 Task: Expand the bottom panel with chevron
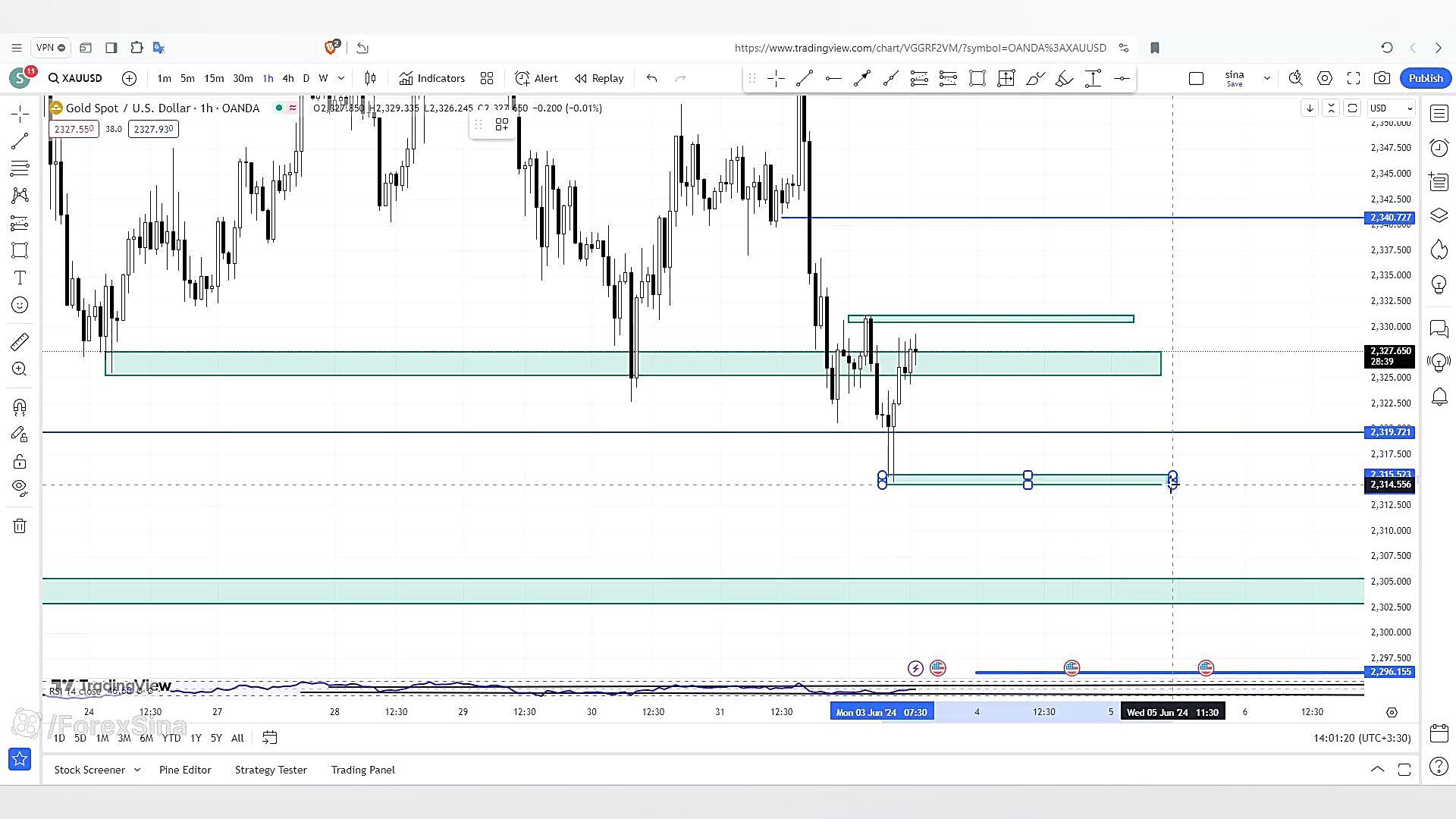point(1377,770)
